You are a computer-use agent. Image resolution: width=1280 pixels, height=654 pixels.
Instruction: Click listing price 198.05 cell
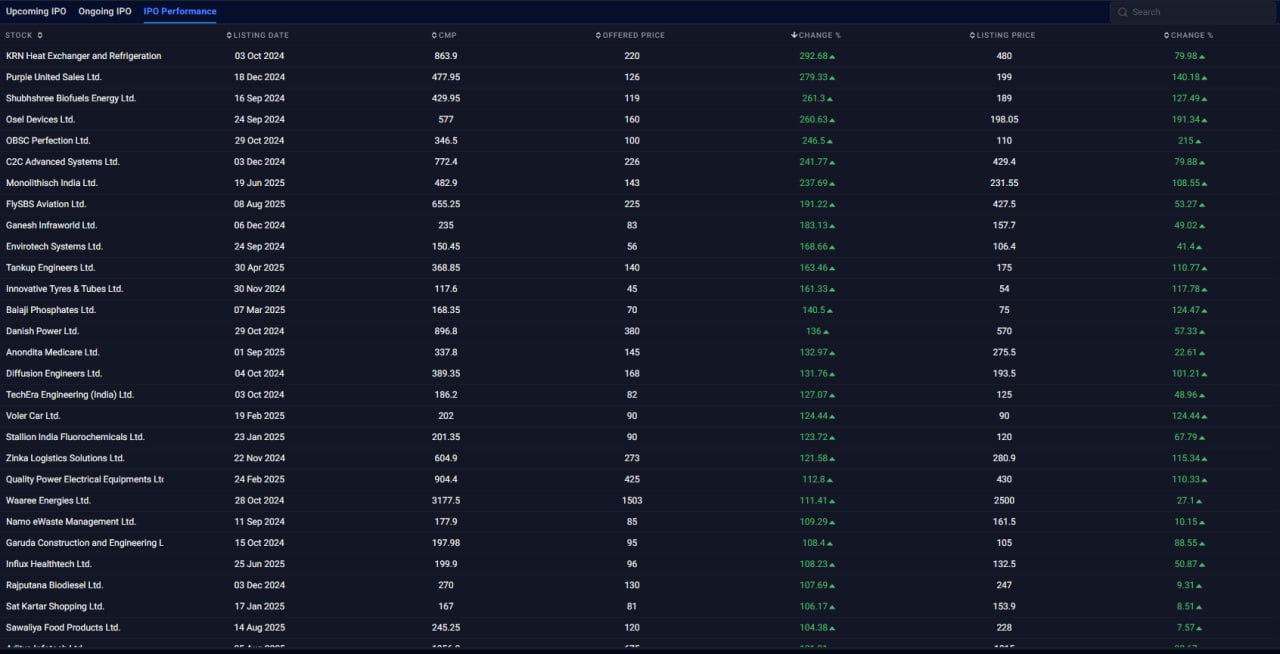click(1004, 119)
